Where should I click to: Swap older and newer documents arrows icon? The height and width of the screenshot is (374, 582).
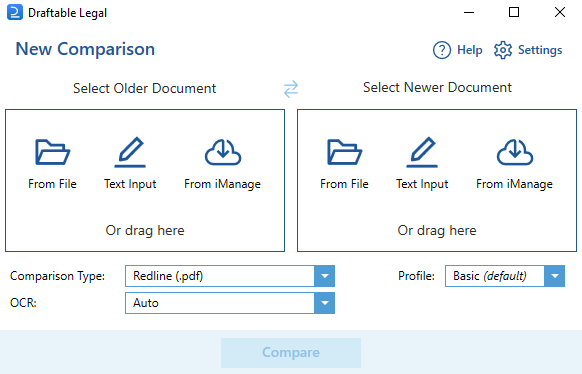click(291, 89)
